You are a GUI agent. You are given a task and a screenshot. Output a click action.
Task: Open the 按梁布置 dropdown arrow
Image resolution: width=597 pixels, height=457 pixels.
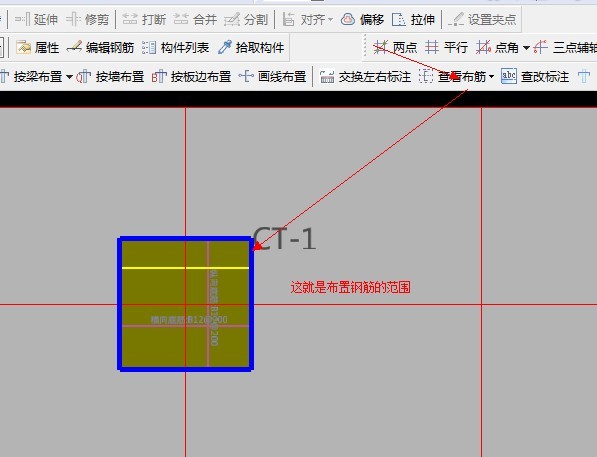(69, 77)
